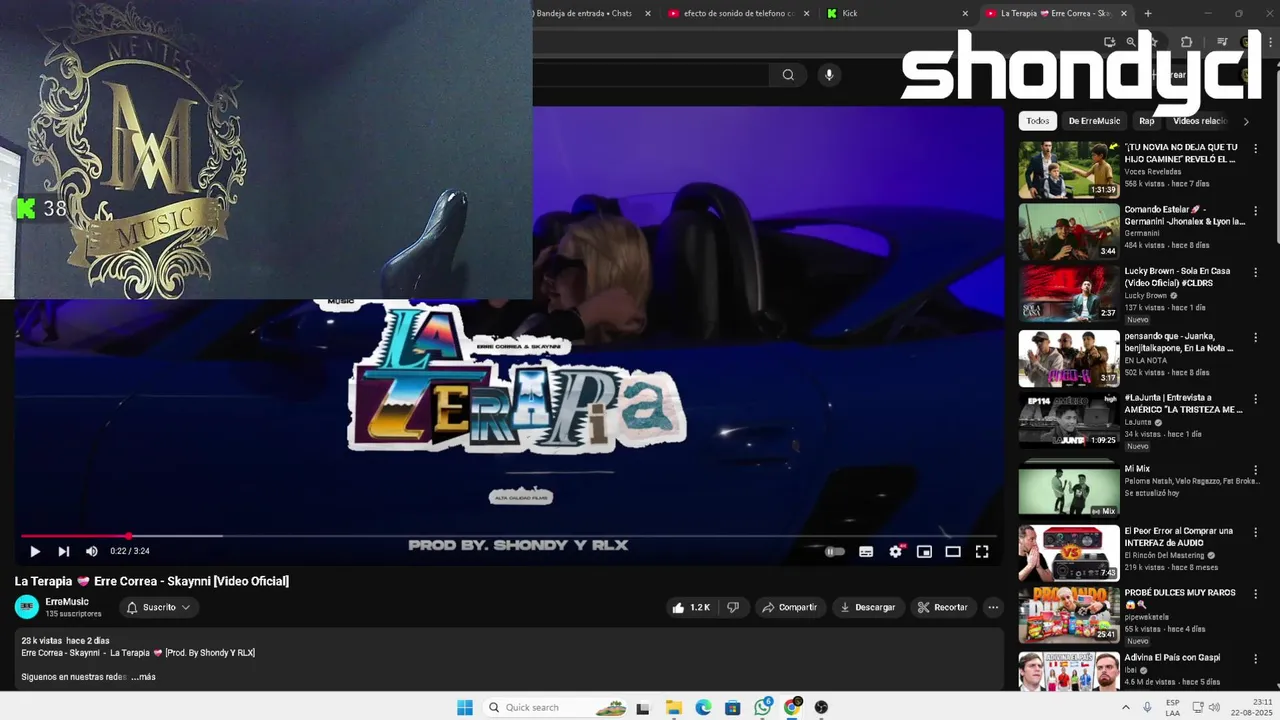
Task: Open options menu for 'pensando que' video
Action: (x=1255, y=337)
